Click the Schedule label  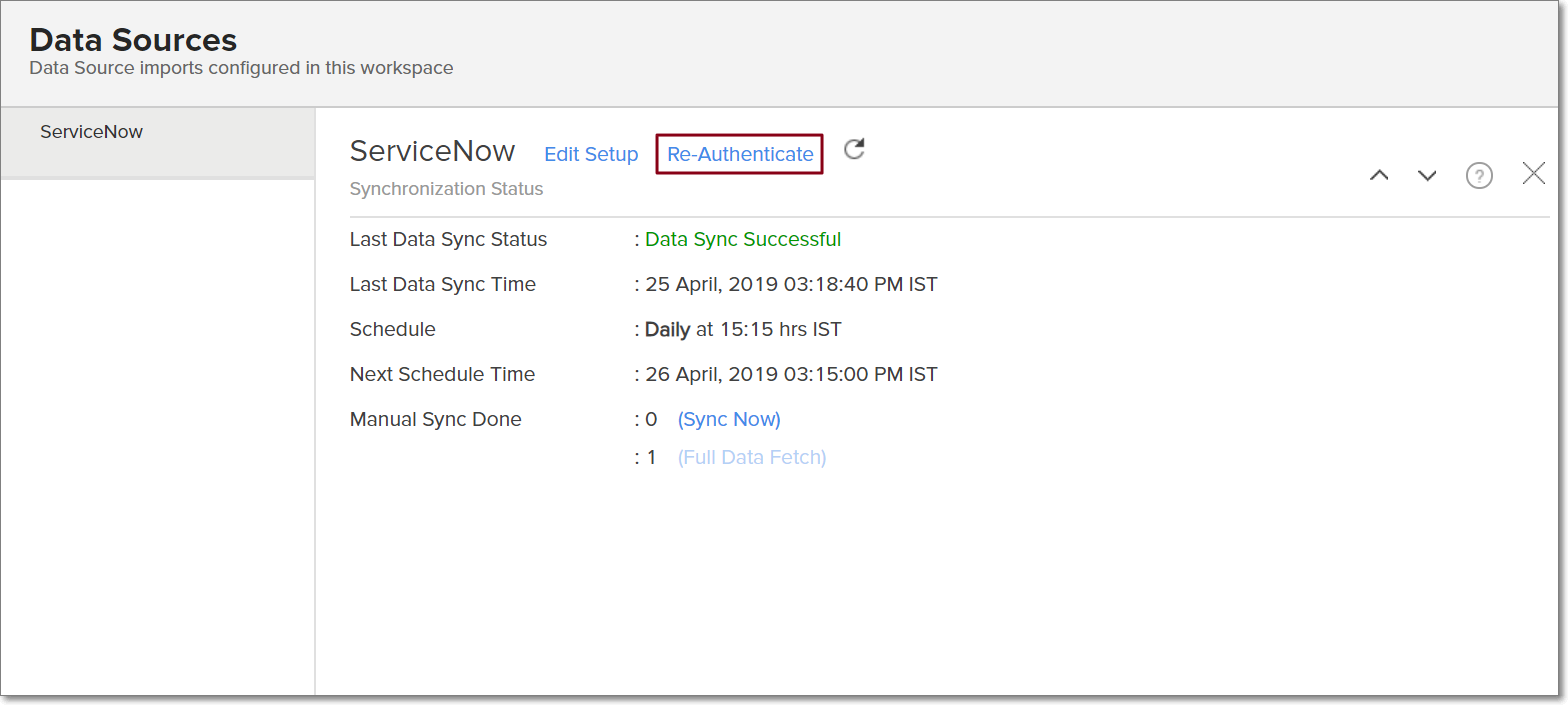tap(393, 329)
